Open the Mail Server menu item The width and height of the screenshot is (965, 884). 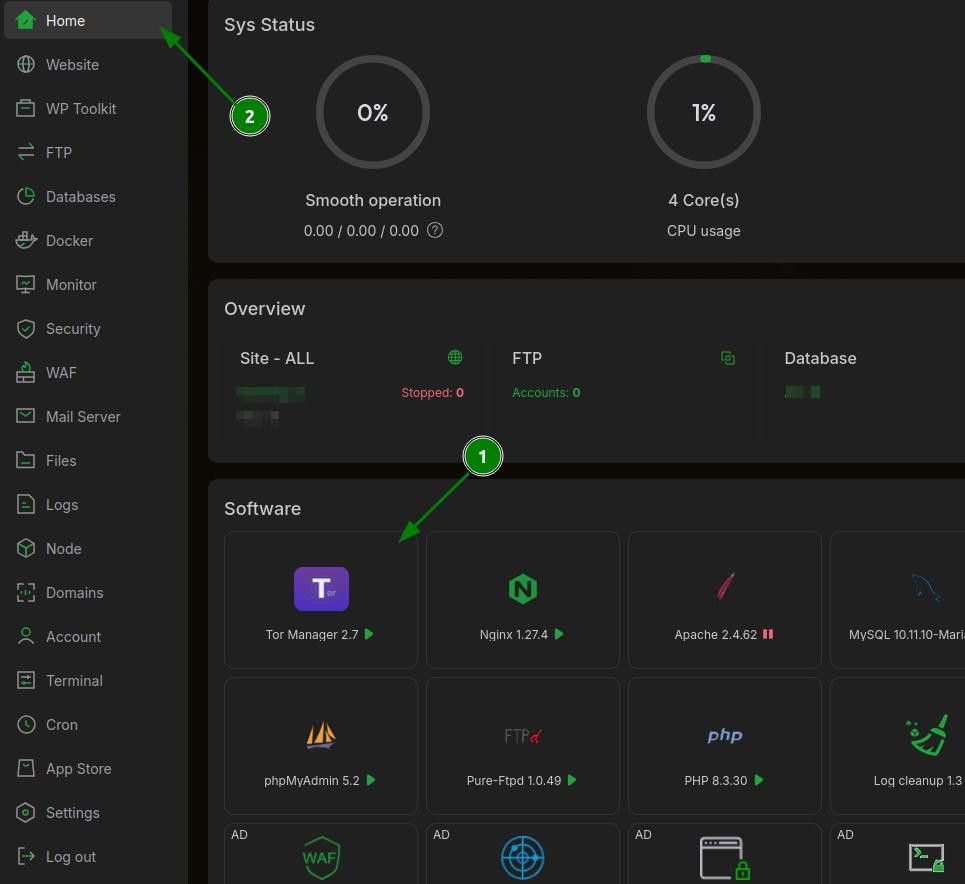click(x=87, y=417)
